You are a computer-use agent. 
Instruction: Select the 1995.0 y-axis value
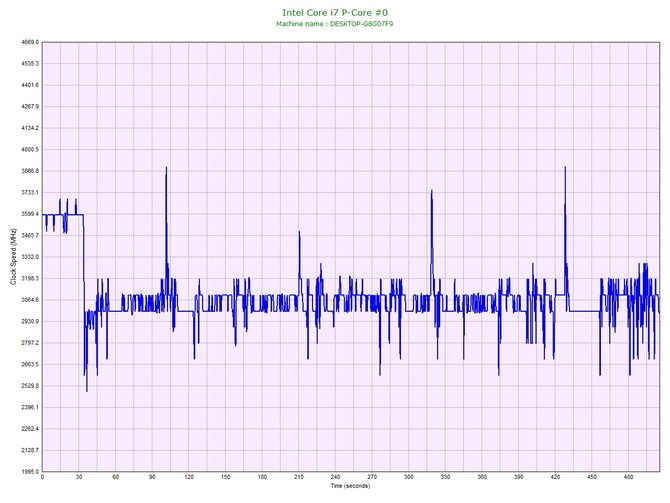[30, 472]
